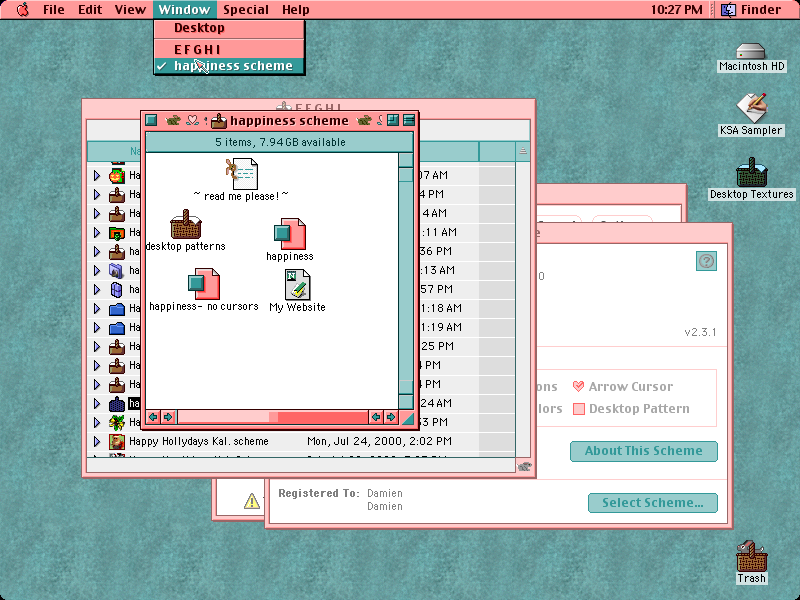The width and height of the screenshot is (800, 600).
Task: Choose E F G H I from the Window menu
Action: click(x=229, y=49)
